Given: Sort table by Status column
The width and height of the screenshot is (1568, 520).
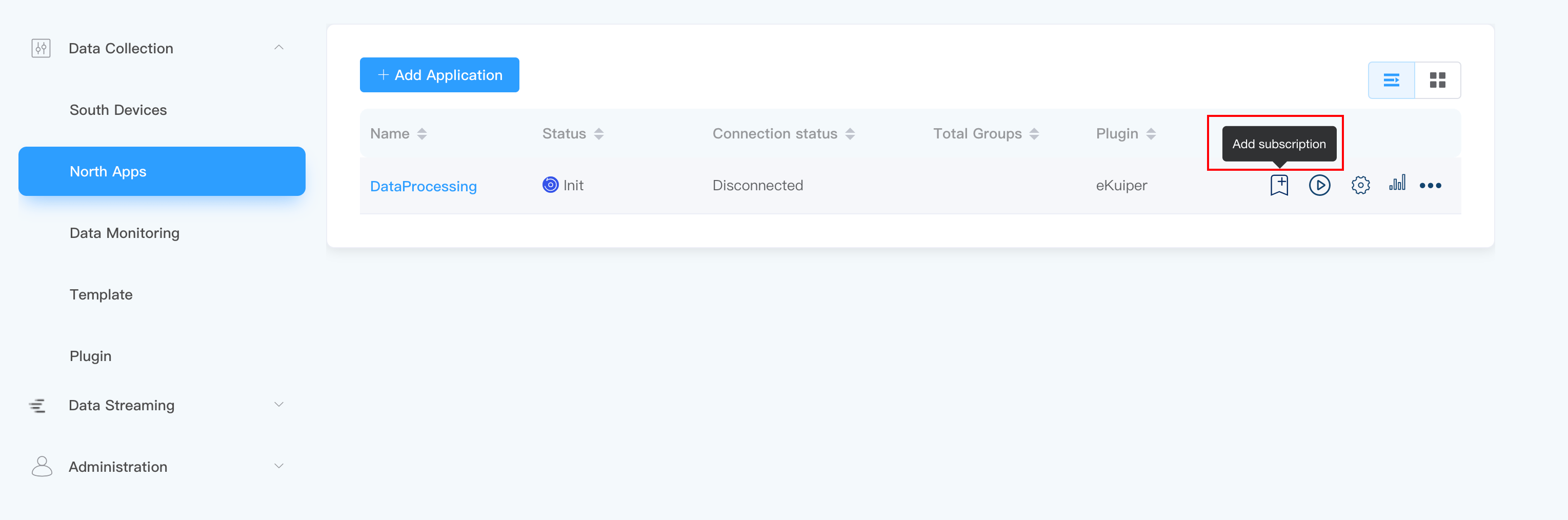Looking at the screenshot, I should coord(598,134).
